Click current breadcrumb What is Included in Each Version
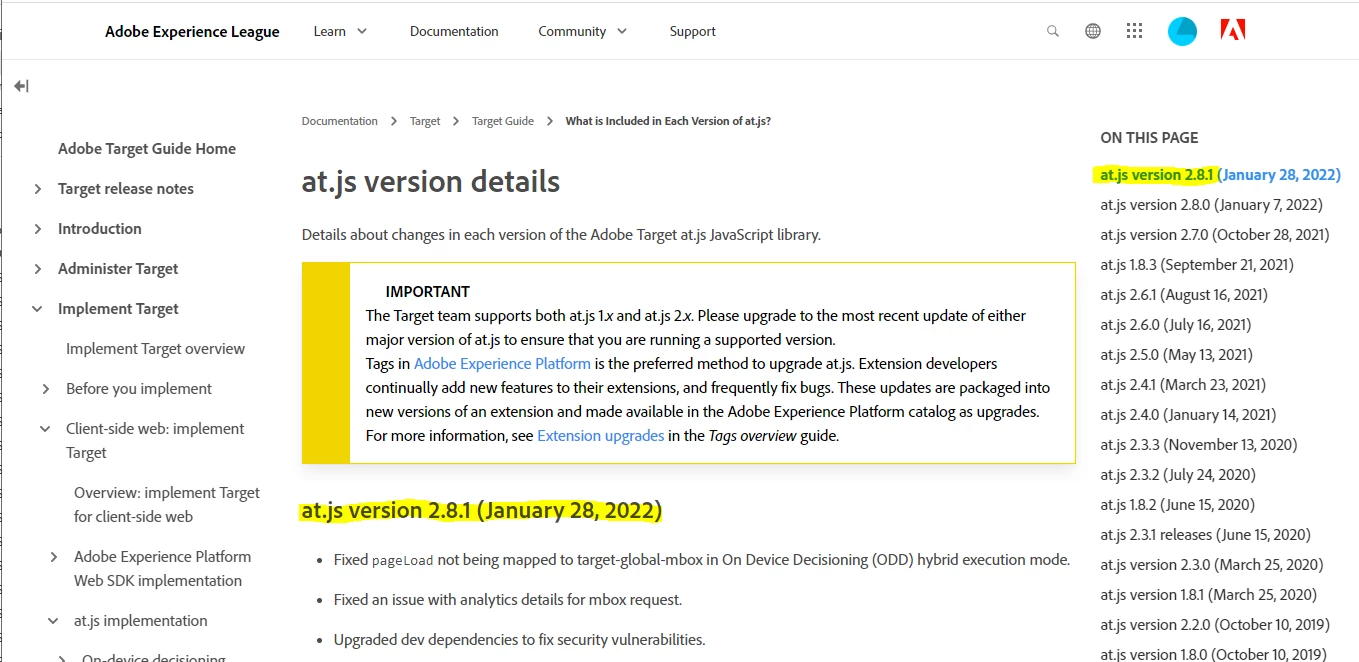Viewport: 1359px width, 662px height. pyautogui.click(x=668, y=121)
